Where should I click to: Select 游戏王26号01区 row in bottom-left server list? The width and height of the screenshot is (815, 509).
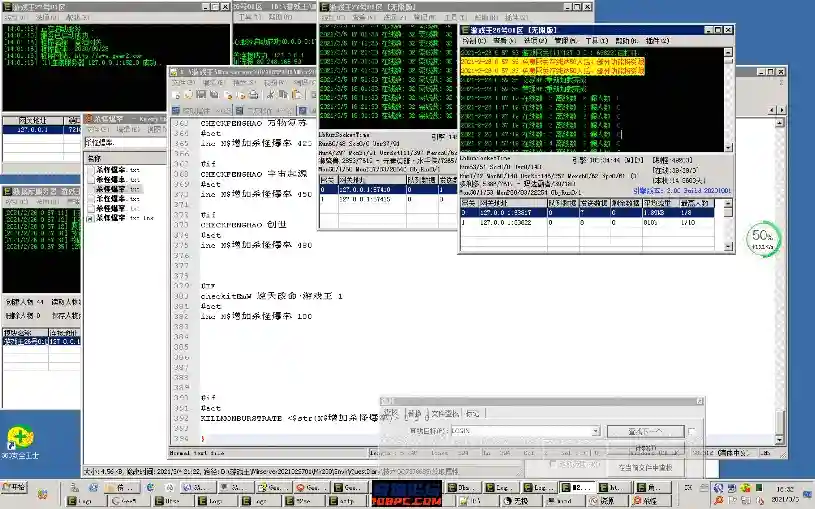coord(42,342)
